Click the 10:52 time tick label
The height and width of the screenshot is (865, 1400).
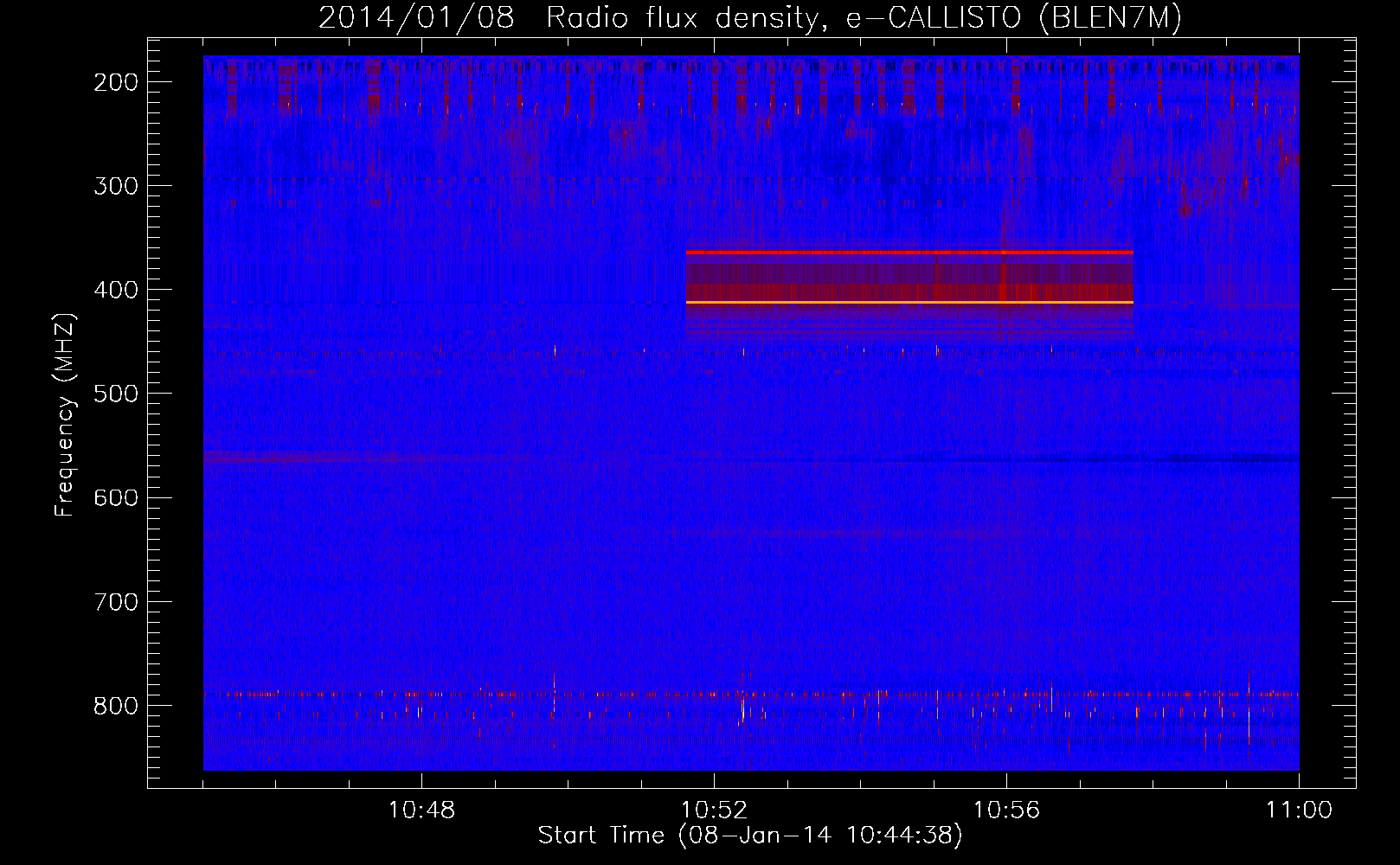tap(714, 811)
